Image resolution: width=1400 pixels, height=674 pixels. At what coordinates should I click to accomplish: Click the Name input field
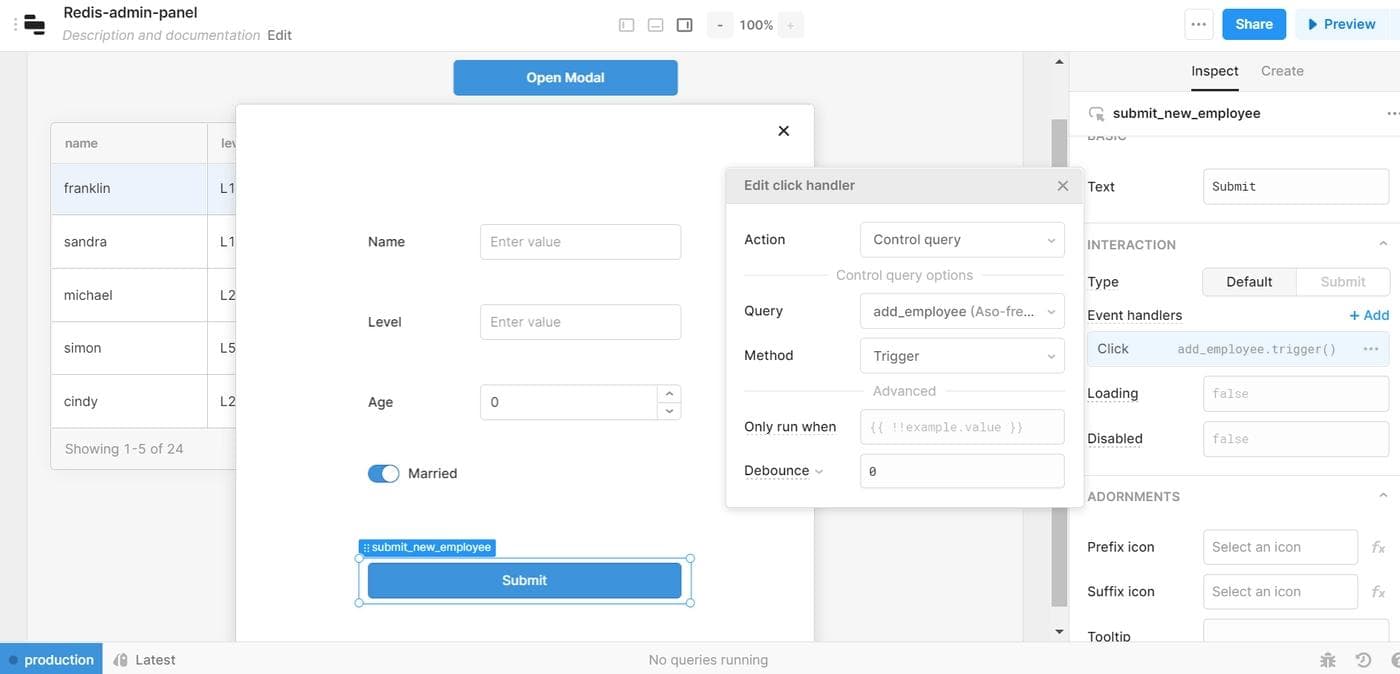[x=580, y=242]
